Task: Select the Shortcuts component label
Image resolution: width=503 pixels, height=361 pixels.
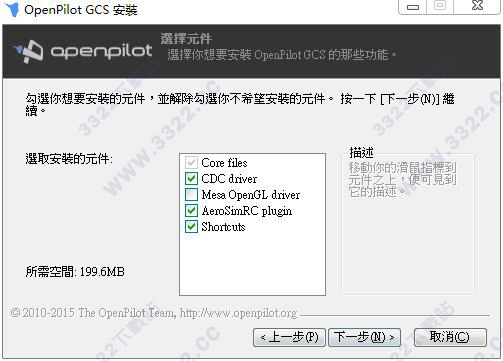Action: coord(223,227)
